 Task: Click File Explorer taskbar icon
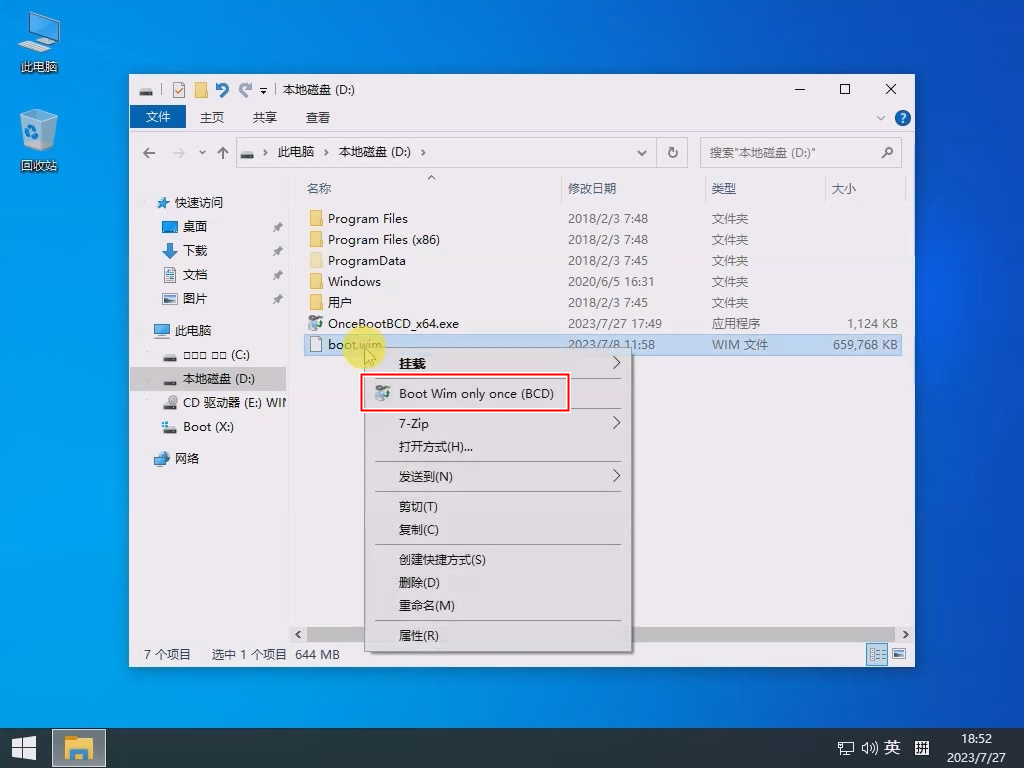click(78, 748)
